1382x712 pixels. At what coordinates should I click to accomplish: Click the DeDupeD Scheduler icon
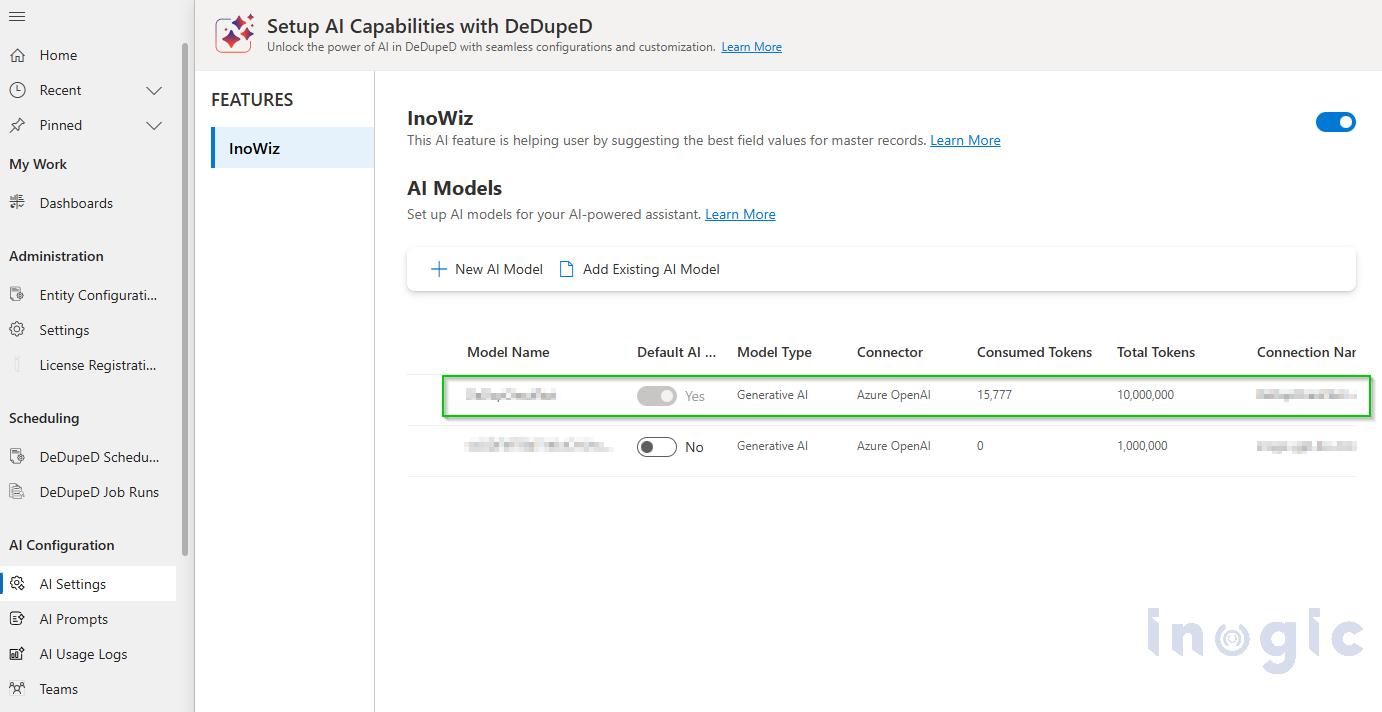click(17, 457)
